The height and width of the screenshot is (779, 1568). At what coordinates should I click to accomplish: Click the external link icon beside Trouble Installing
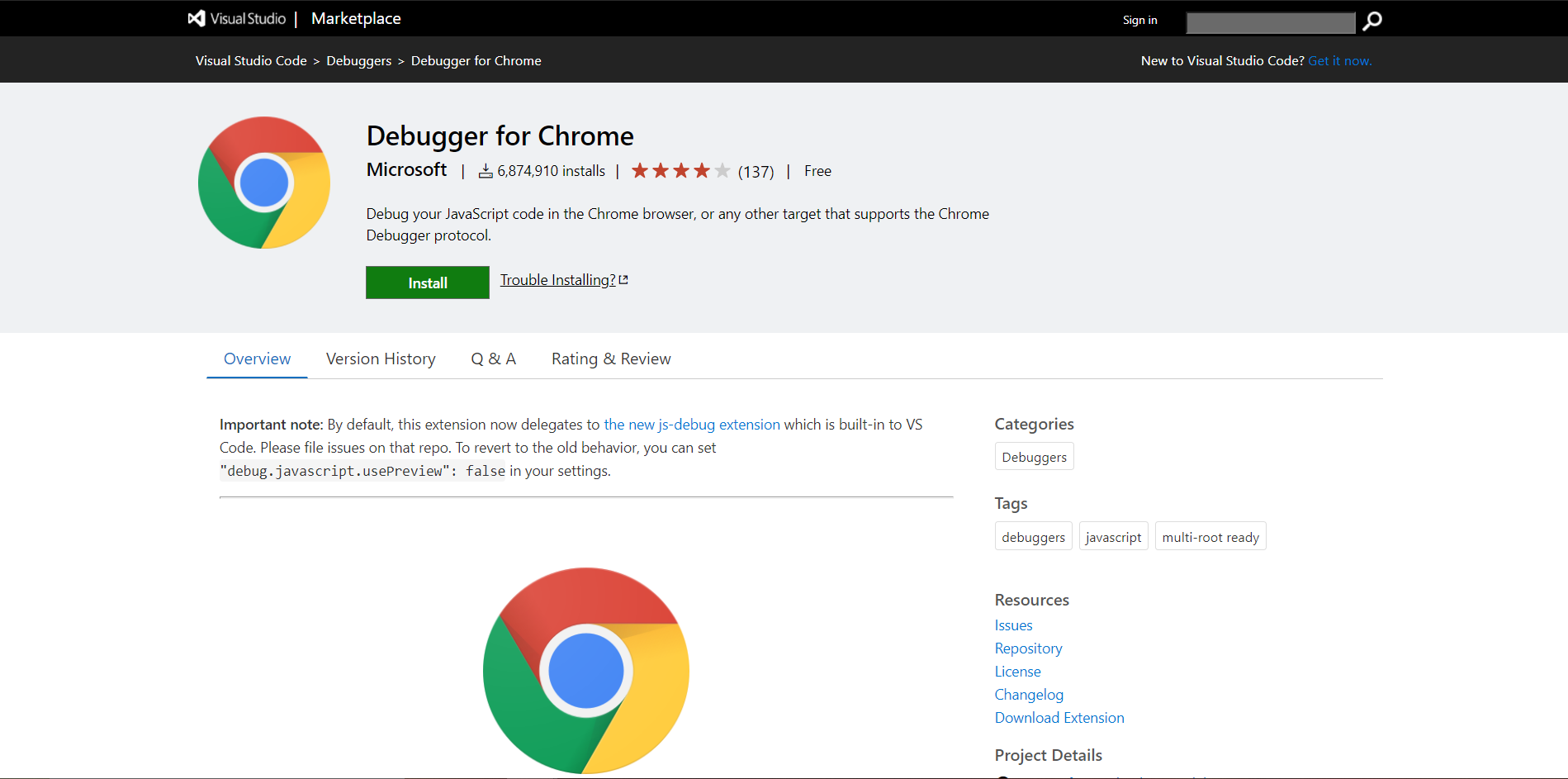click(623, 280)
